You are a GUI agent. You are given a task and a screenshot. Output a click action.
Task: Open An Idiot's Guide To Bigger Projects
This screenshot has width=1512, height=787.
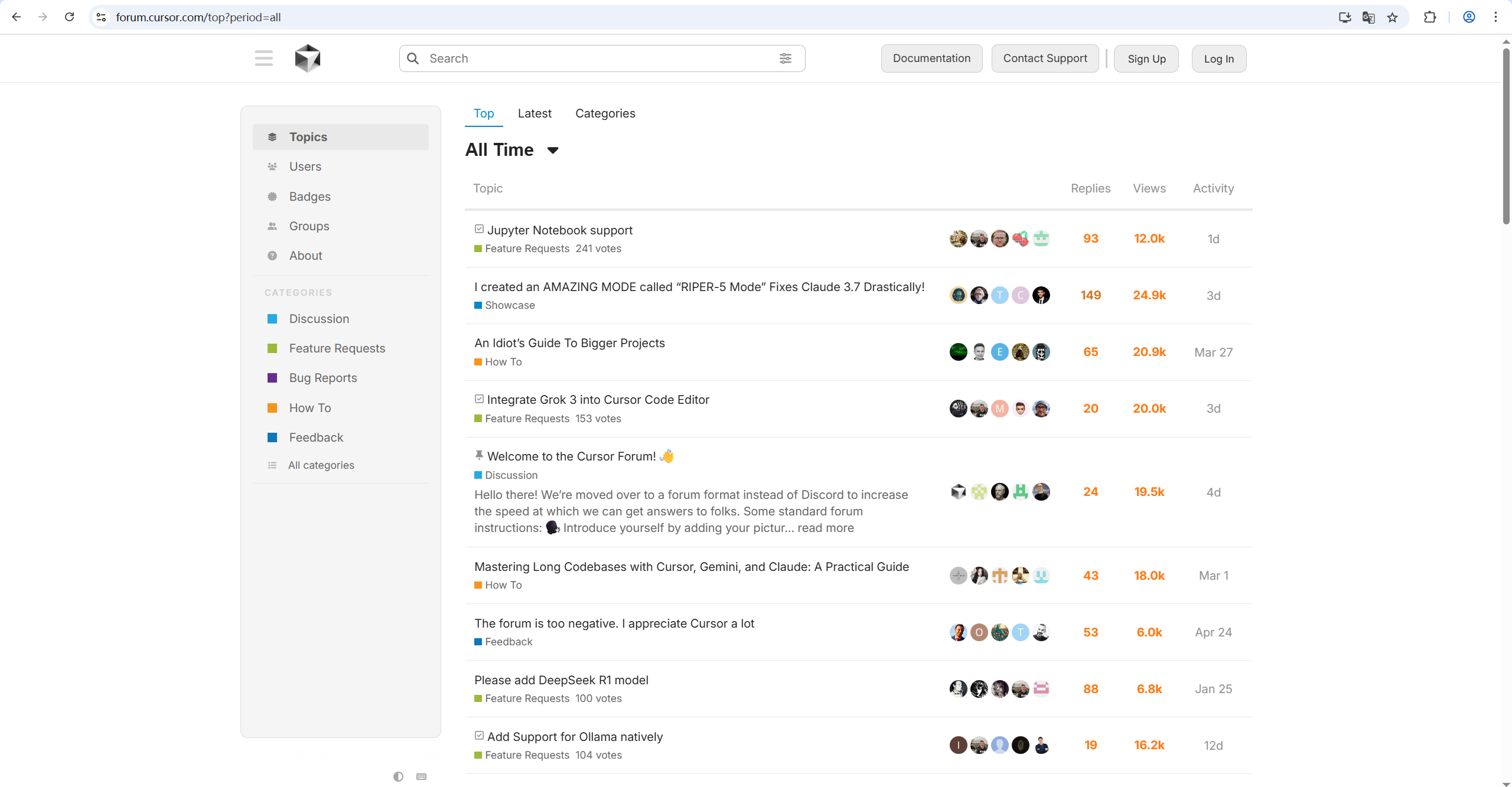point(569,343)
